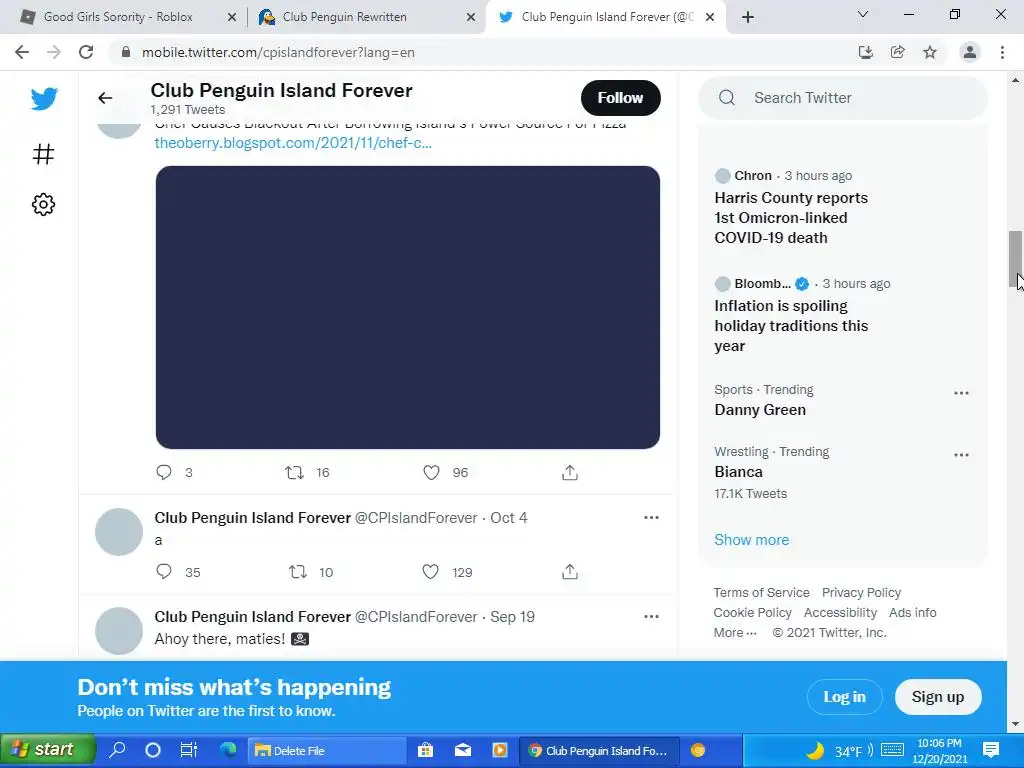The image size is (1024, 768).
Task: Share the tweet that has 96 likes
Action: [x=569, y=472]
